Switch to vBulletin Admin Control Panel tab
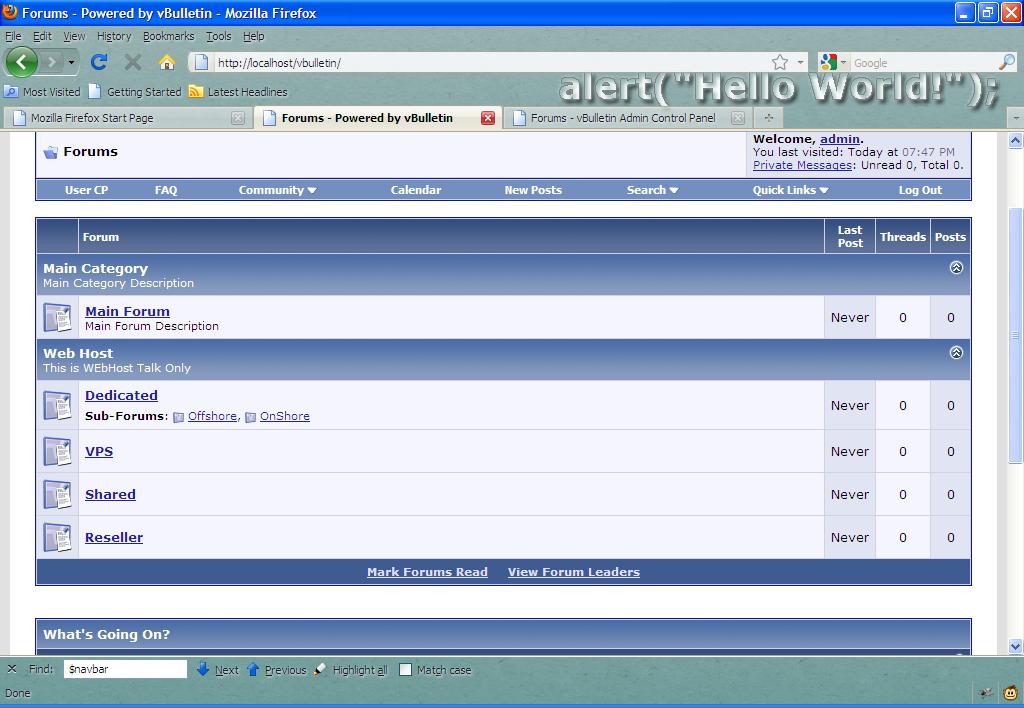 [x=622, y=118]
